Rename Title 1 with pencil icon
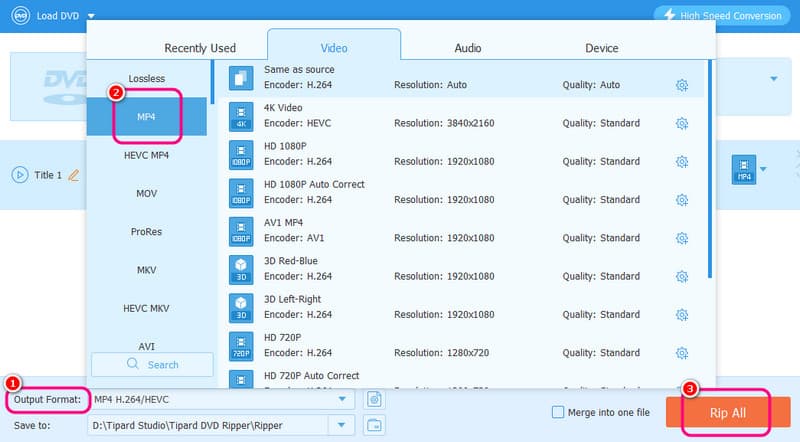800x442 pixels. pyautogui.click(x=74, y=175)
